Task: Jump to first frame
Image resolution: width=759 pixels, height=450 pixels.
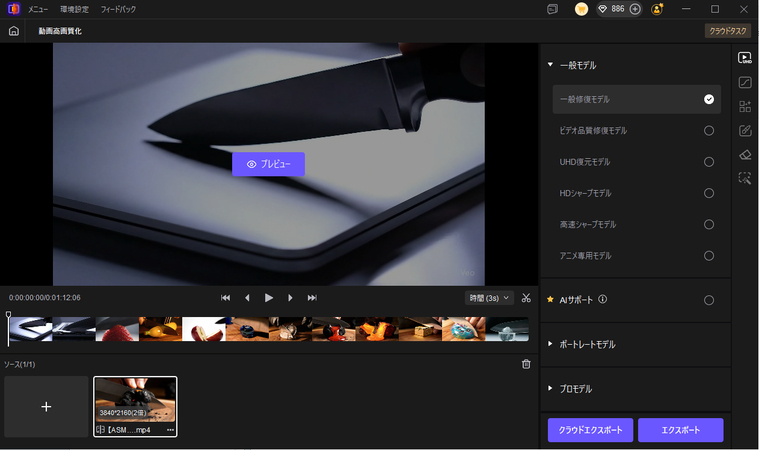Action: coord(226,298)
